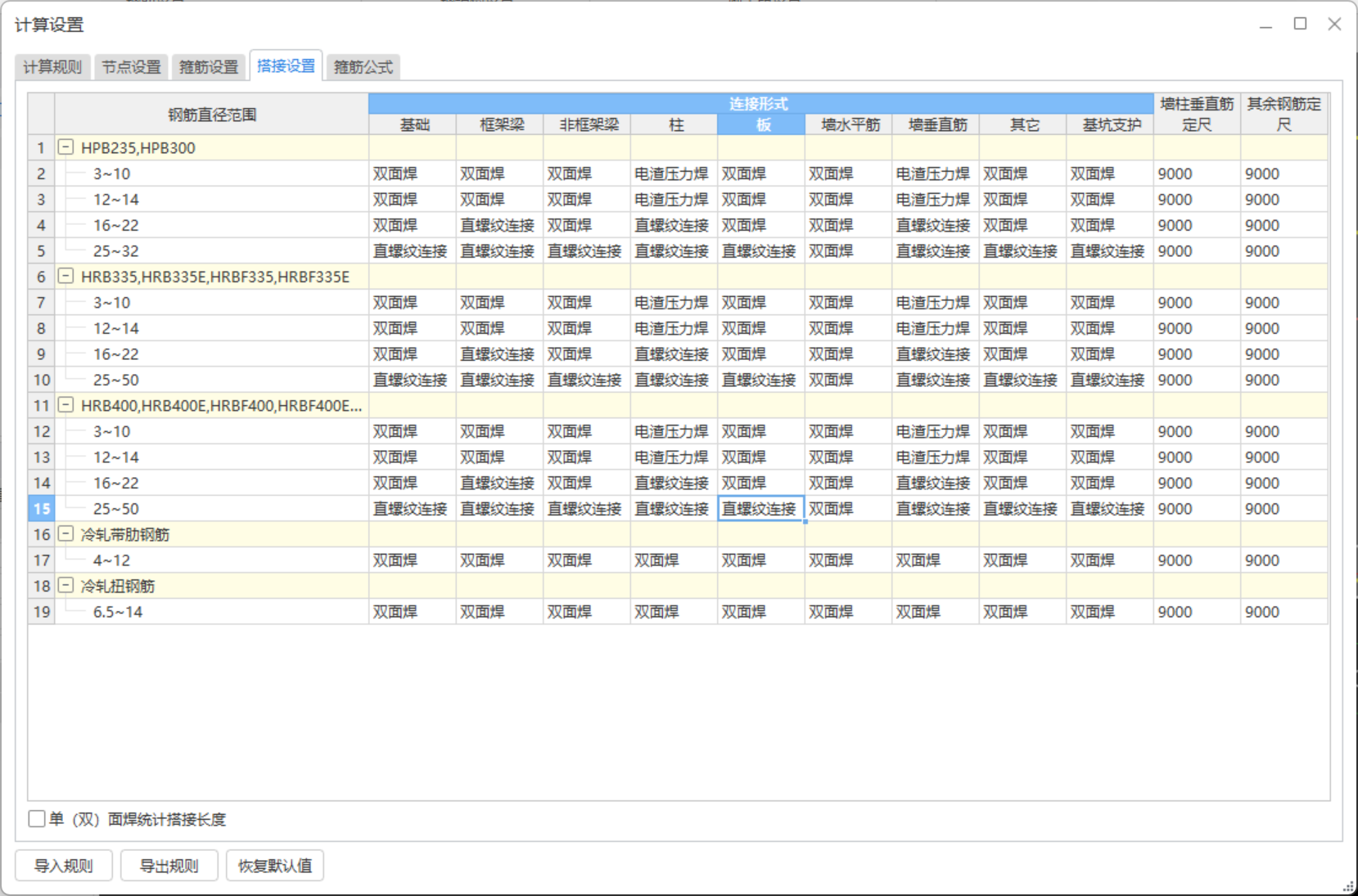This screenshot has width=1358, height=896.
Task: Click 柱 cell 双面焊 in row 17
Action: 674,560
